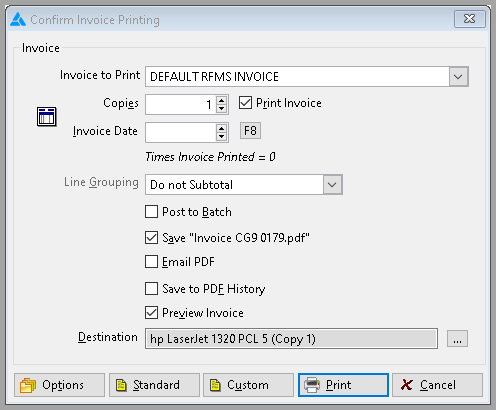Click the RFMS logo in title bar
This screenshot has width=496, height=410.
18,19
